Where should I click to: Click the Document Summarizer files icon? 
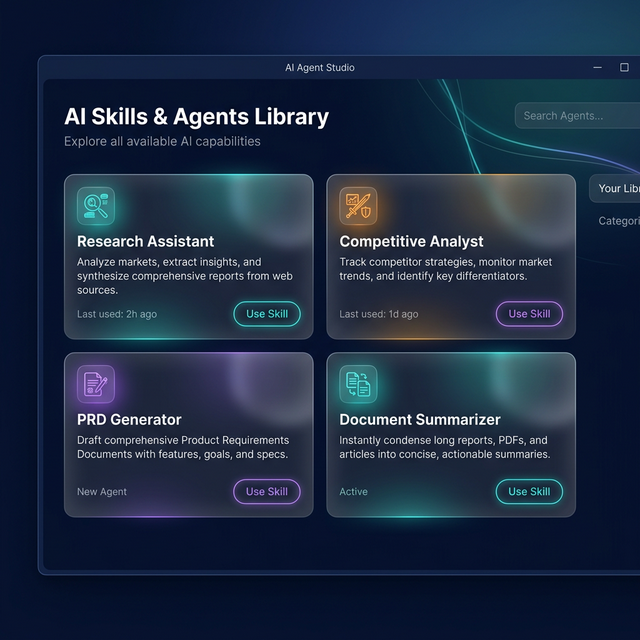pos(358,384)
